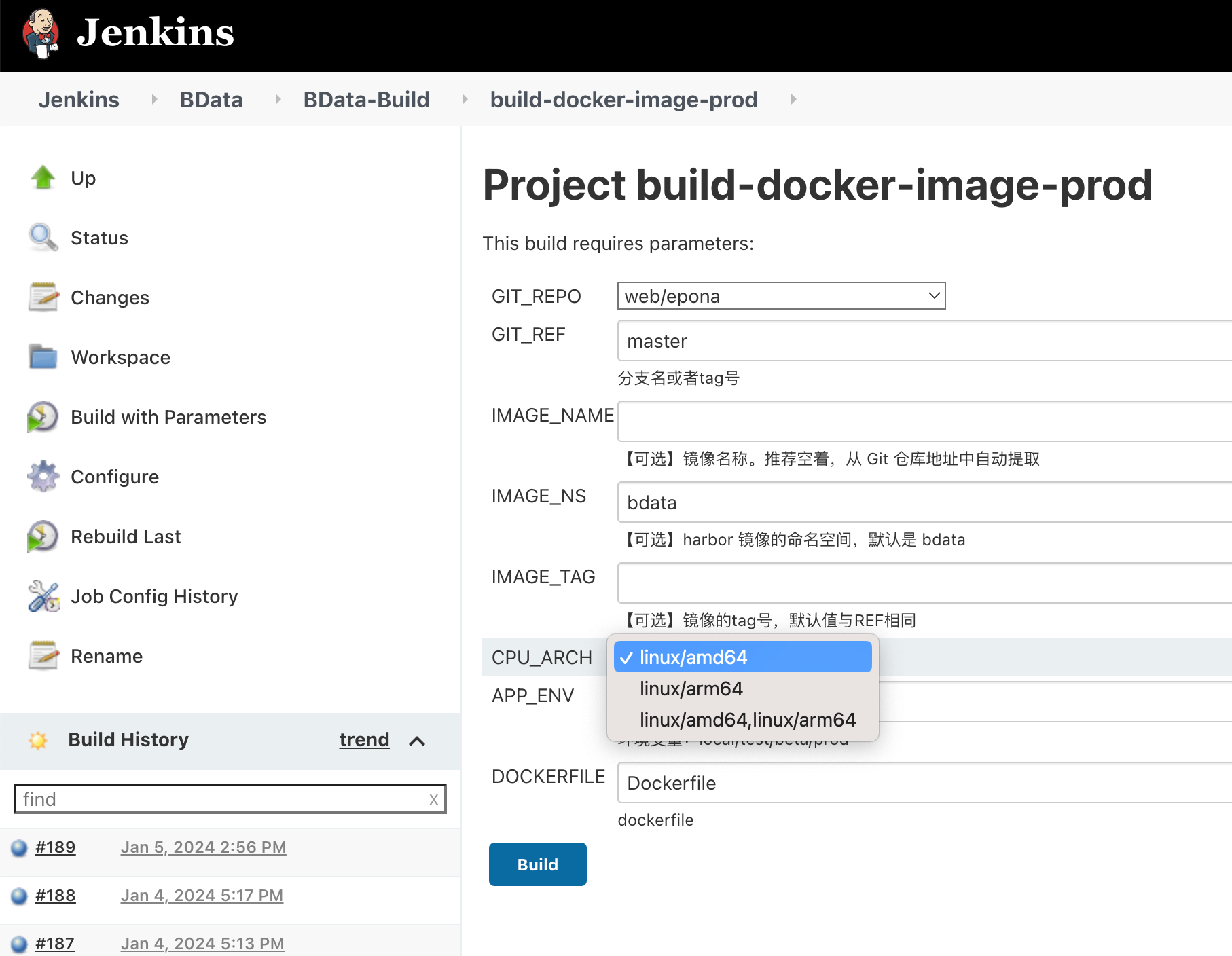Click the APP_ENV parameter label
The height and width of the screenshot is (956, 1232).
(533, 695)
